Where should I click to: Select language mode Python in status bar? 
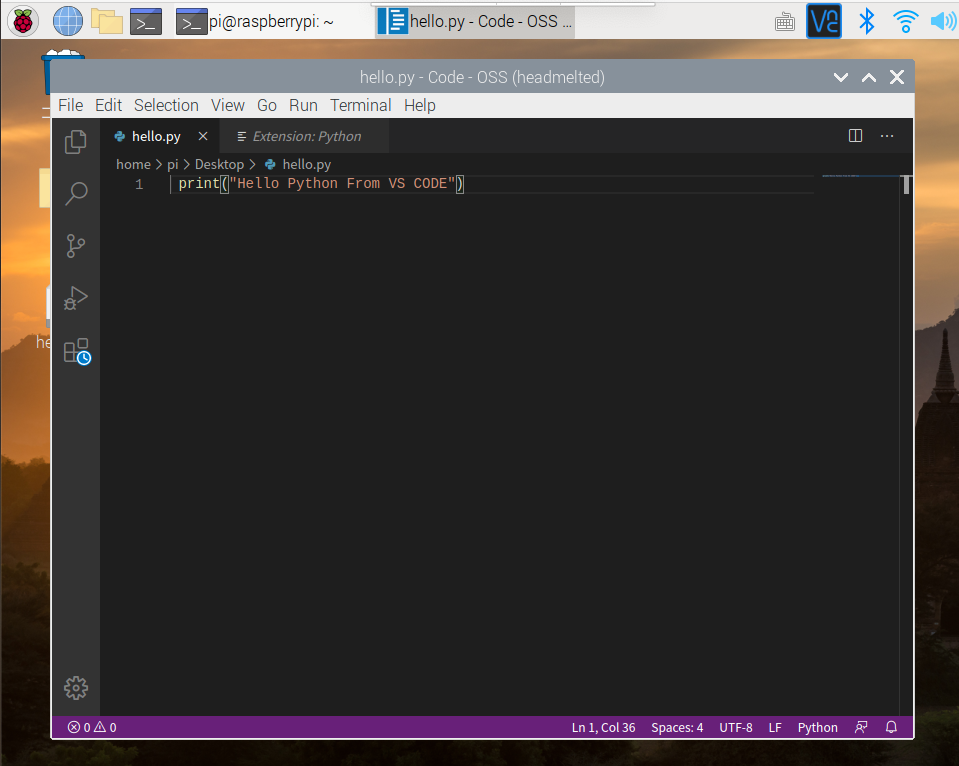[x=817, y=727]
